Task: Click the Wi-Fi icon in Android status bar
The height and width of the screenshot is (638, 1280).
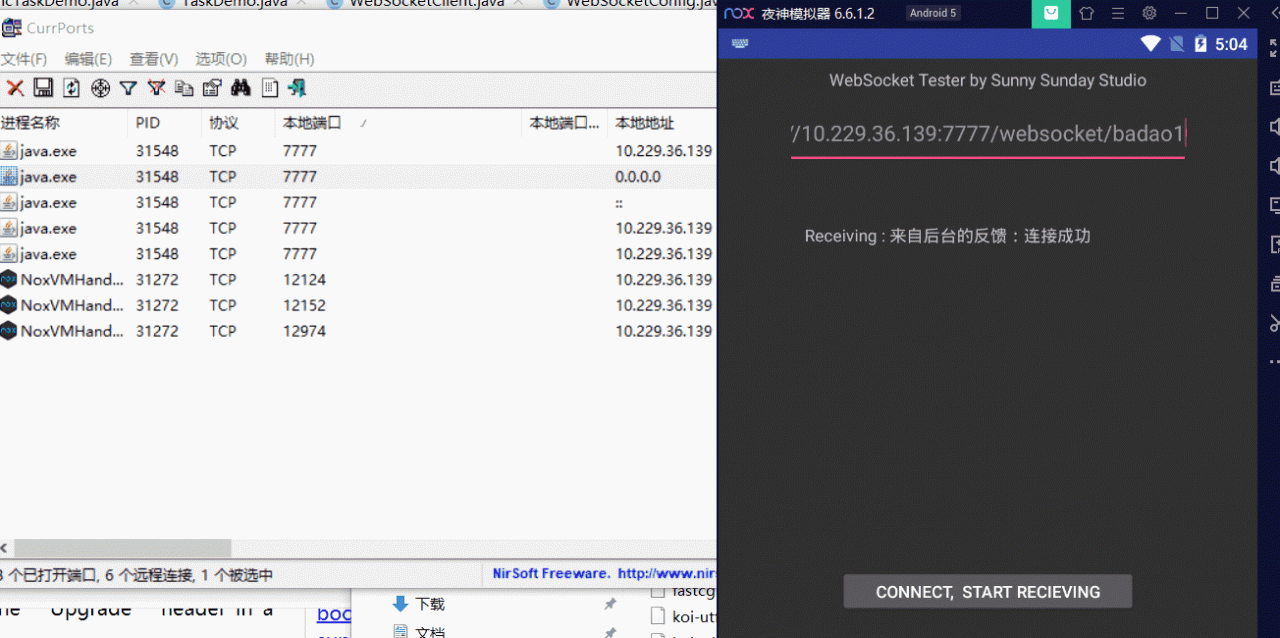Action: coord(1151,44)
